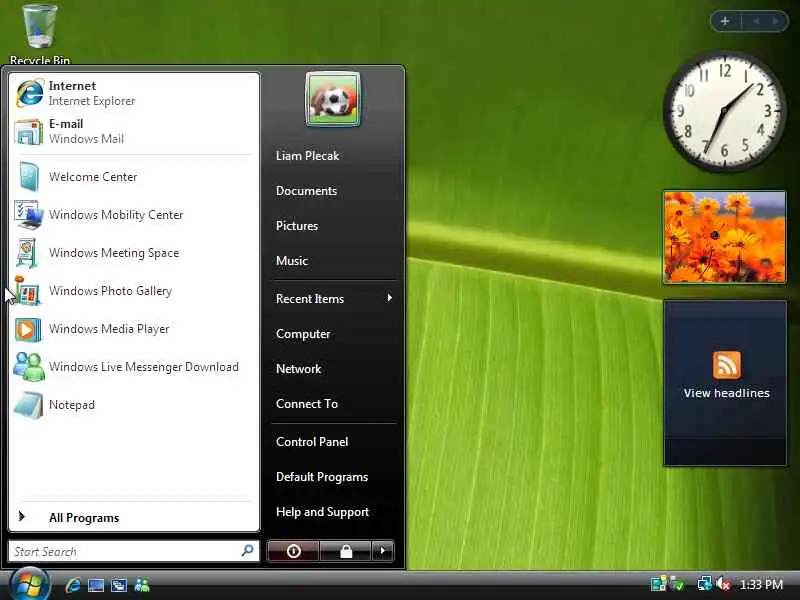
Task: Click Switch between windows icon
Action: pyautogui.click(x=119, y=585)
